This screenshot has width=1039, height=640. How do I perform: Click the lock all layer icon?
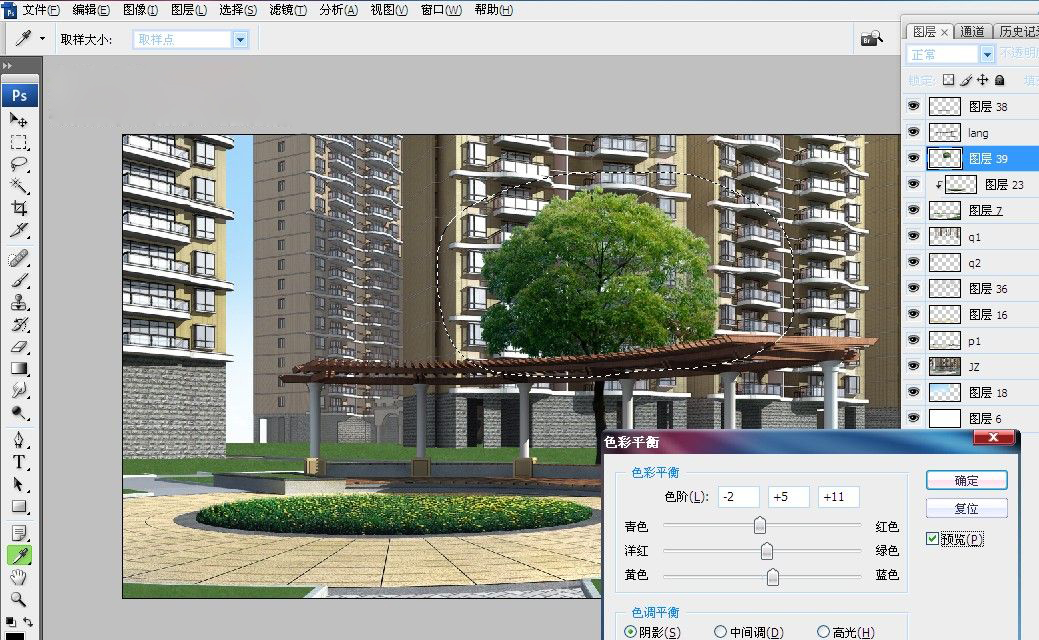tap(1000, 80)
